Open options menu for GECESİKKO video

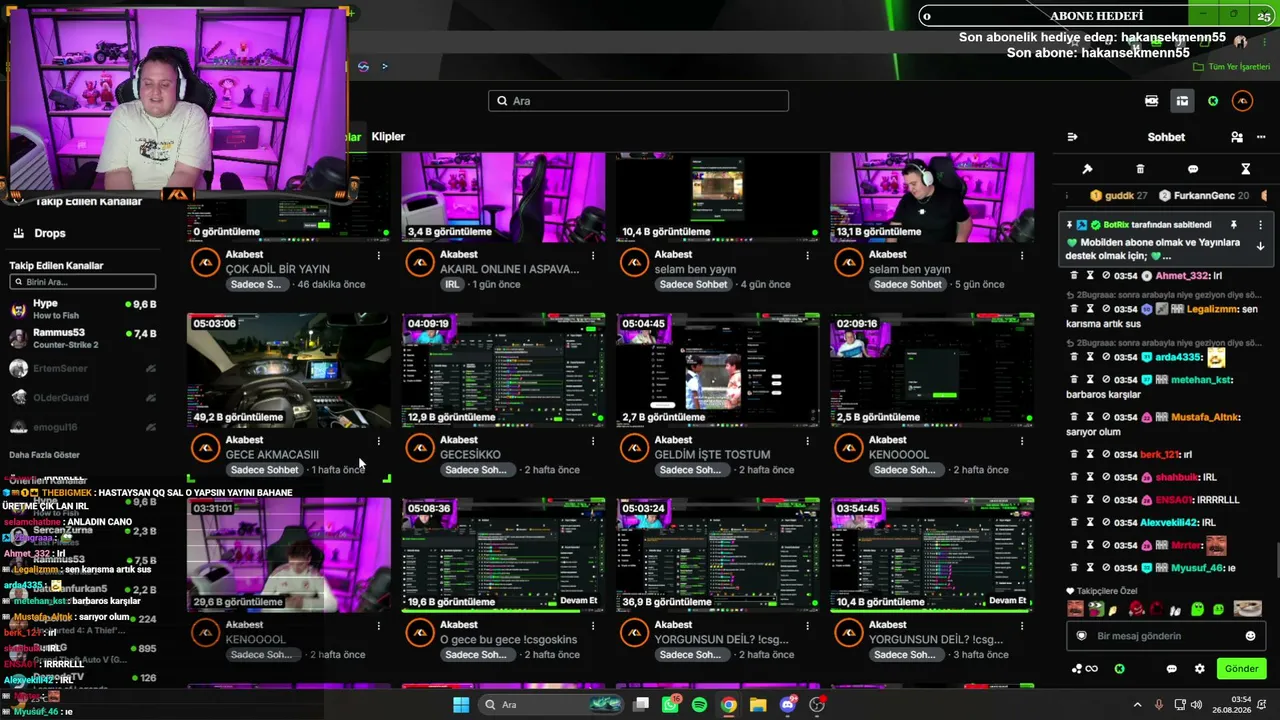(593, 440)
